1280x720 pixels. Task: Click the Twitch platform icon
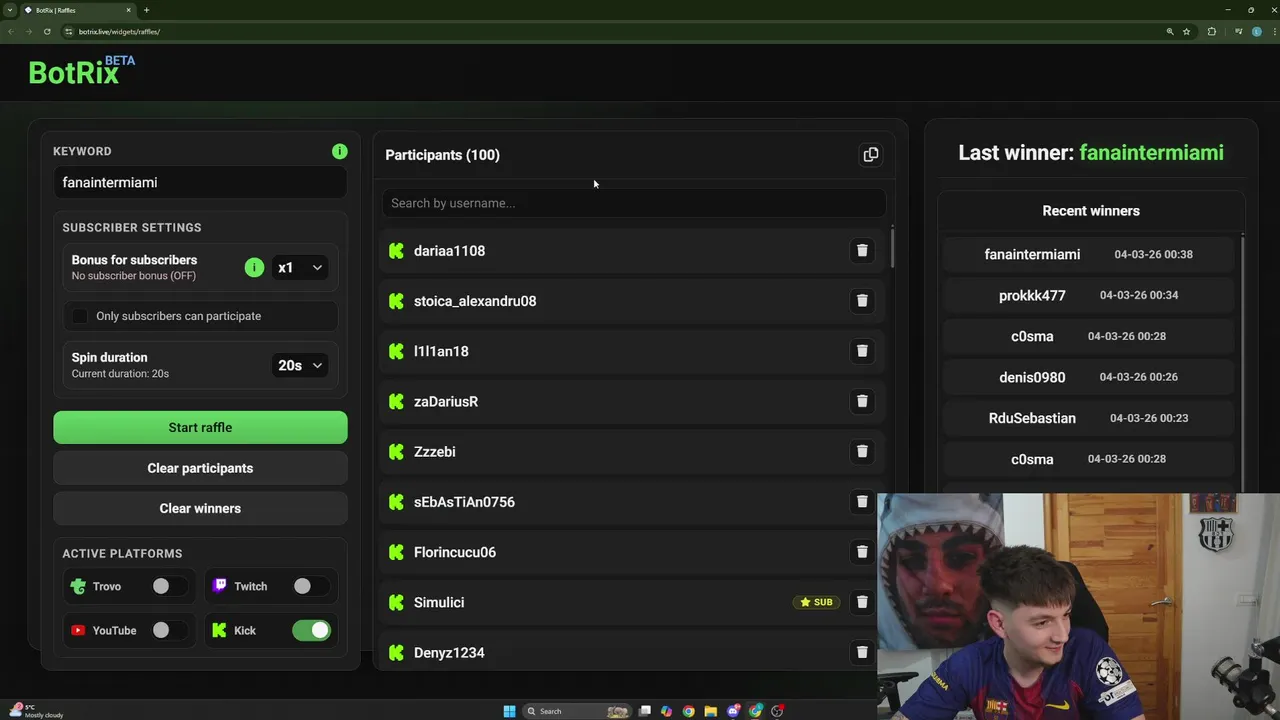tap(220, 586)
